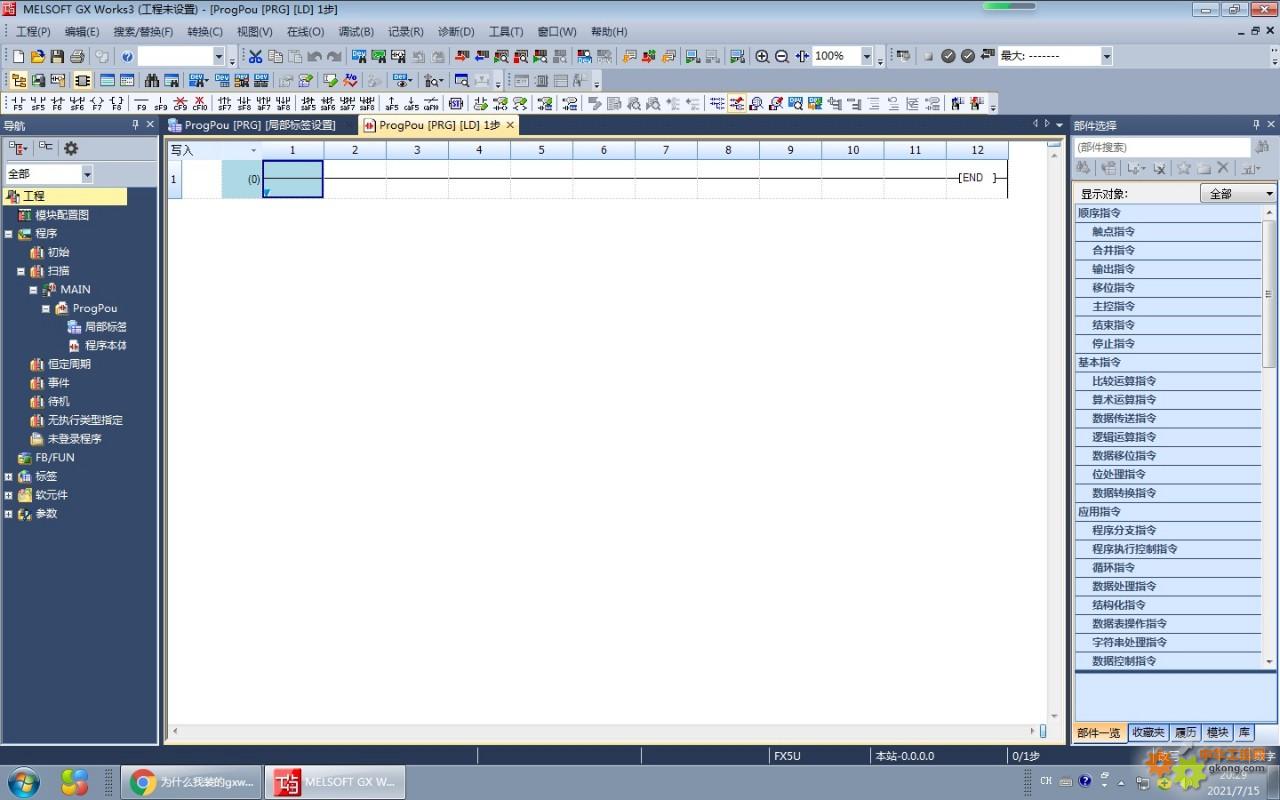Viewport: 1280px width, 800px height.
Task: Insert open contact F5 ladder symbol
Action: tap(17, 103)
